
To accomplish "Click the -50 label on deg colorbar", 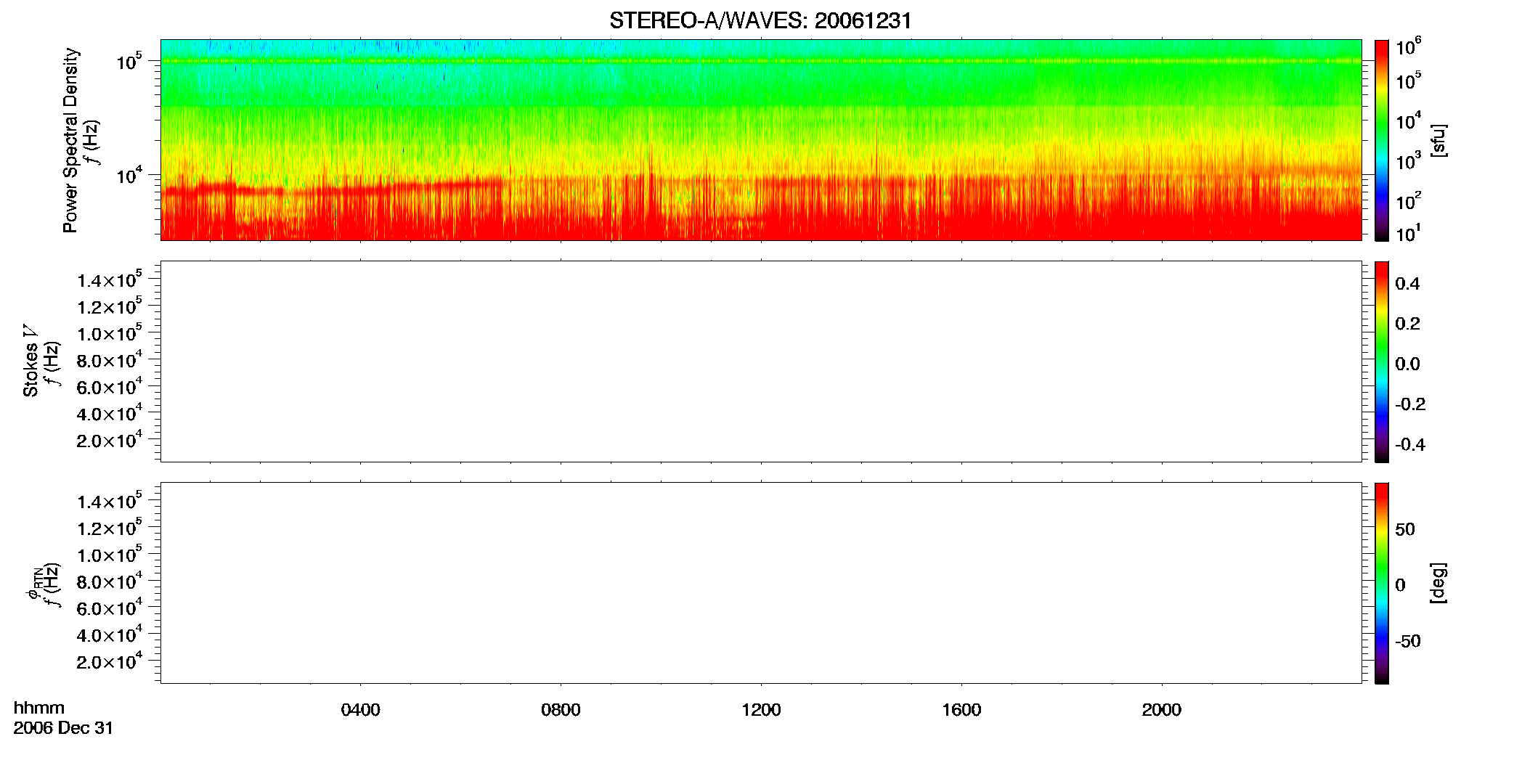I will (1408, 642).
